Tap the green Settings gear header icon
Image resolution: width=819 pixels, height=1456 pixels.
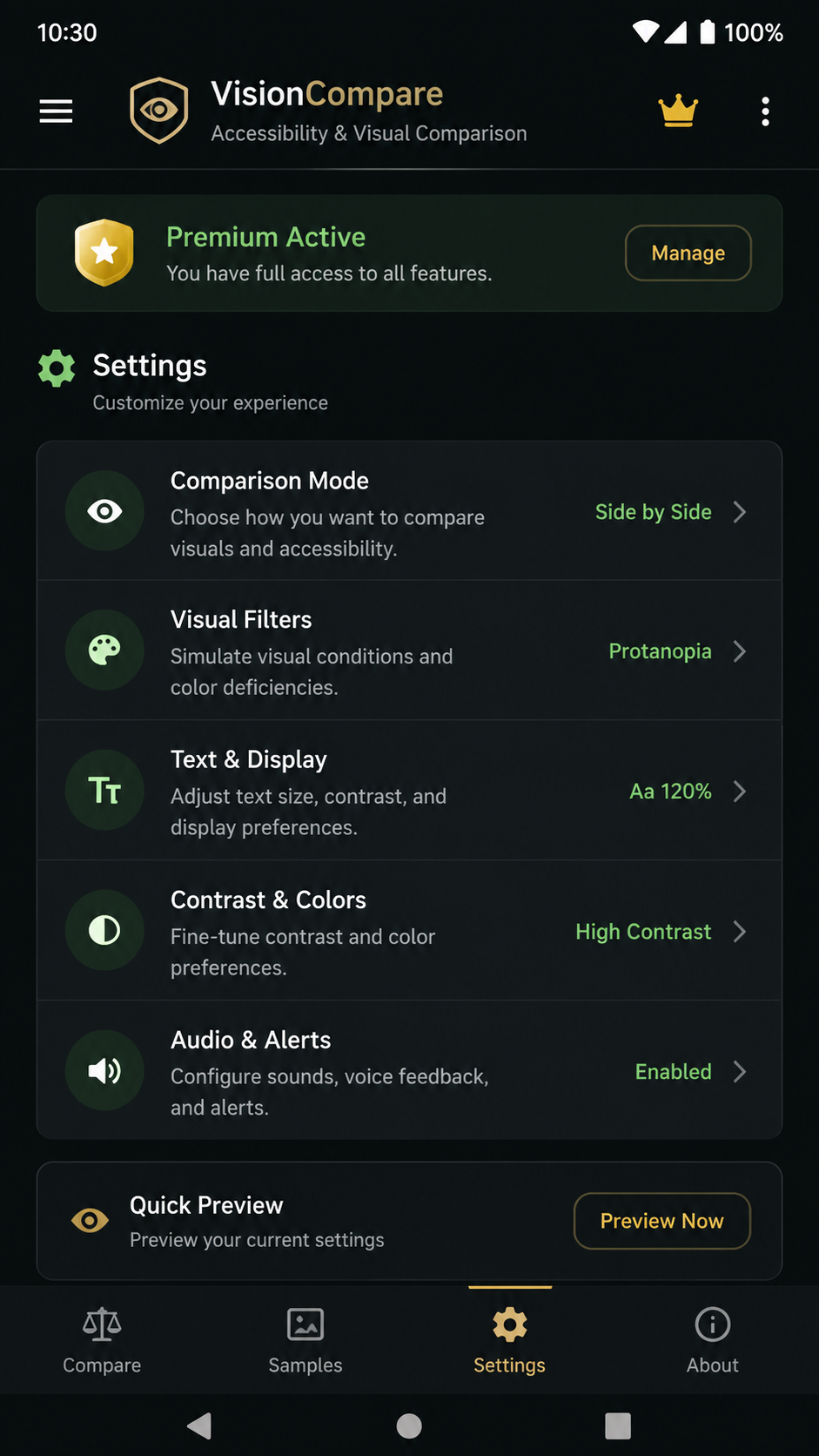point(57,368)
